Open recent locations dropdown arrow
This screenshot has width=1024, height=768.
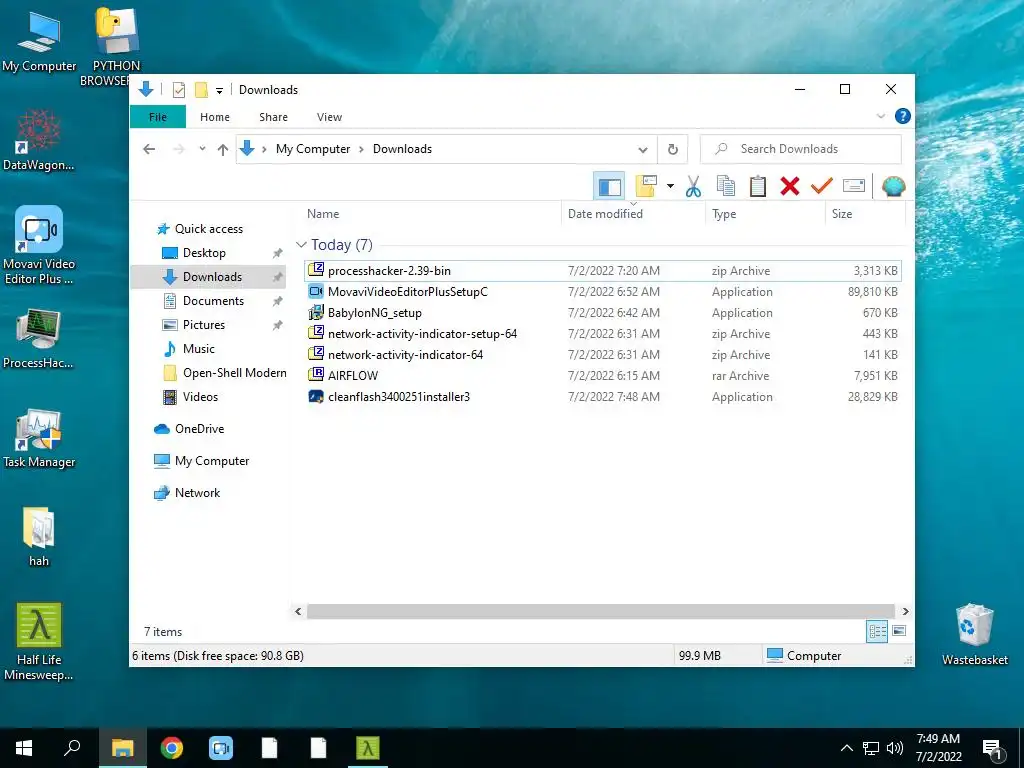202,149
